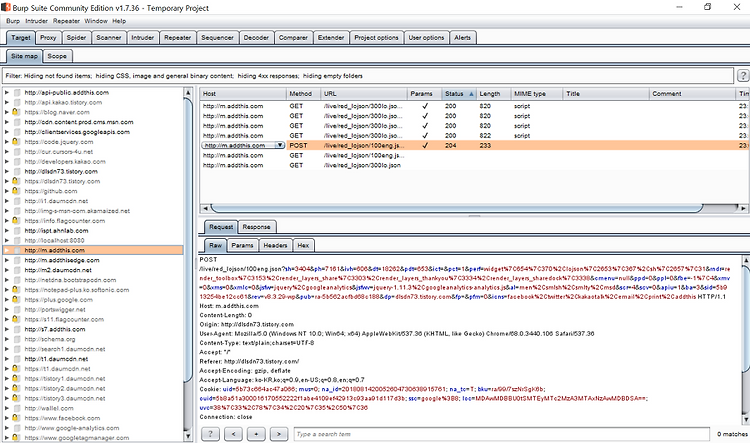Open the User options tab
750x443 pixels.
[426, 37]
